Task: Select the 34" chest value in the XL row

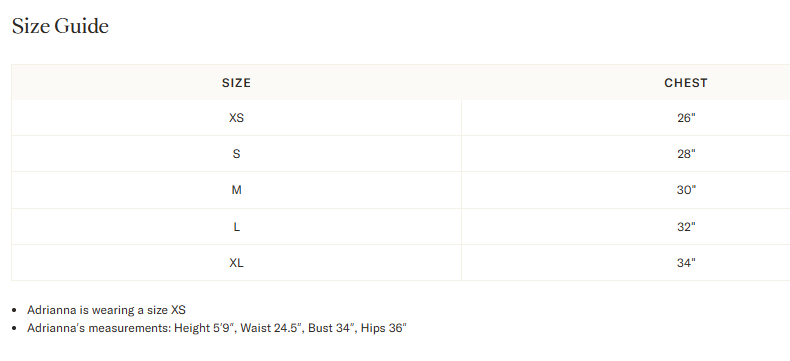Action: [686, 263]
